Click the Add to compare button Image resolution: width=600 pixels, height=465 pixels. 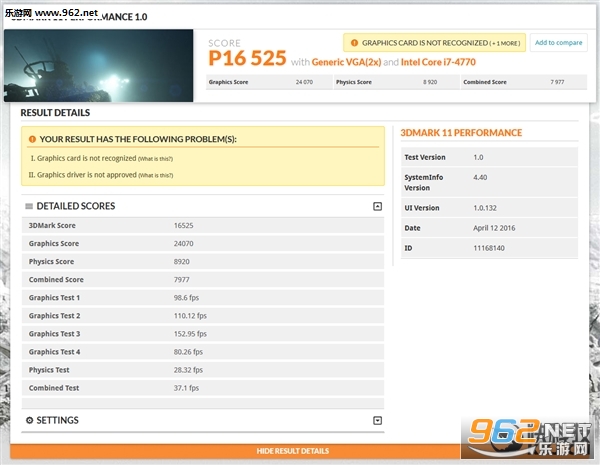click(559, 42)
